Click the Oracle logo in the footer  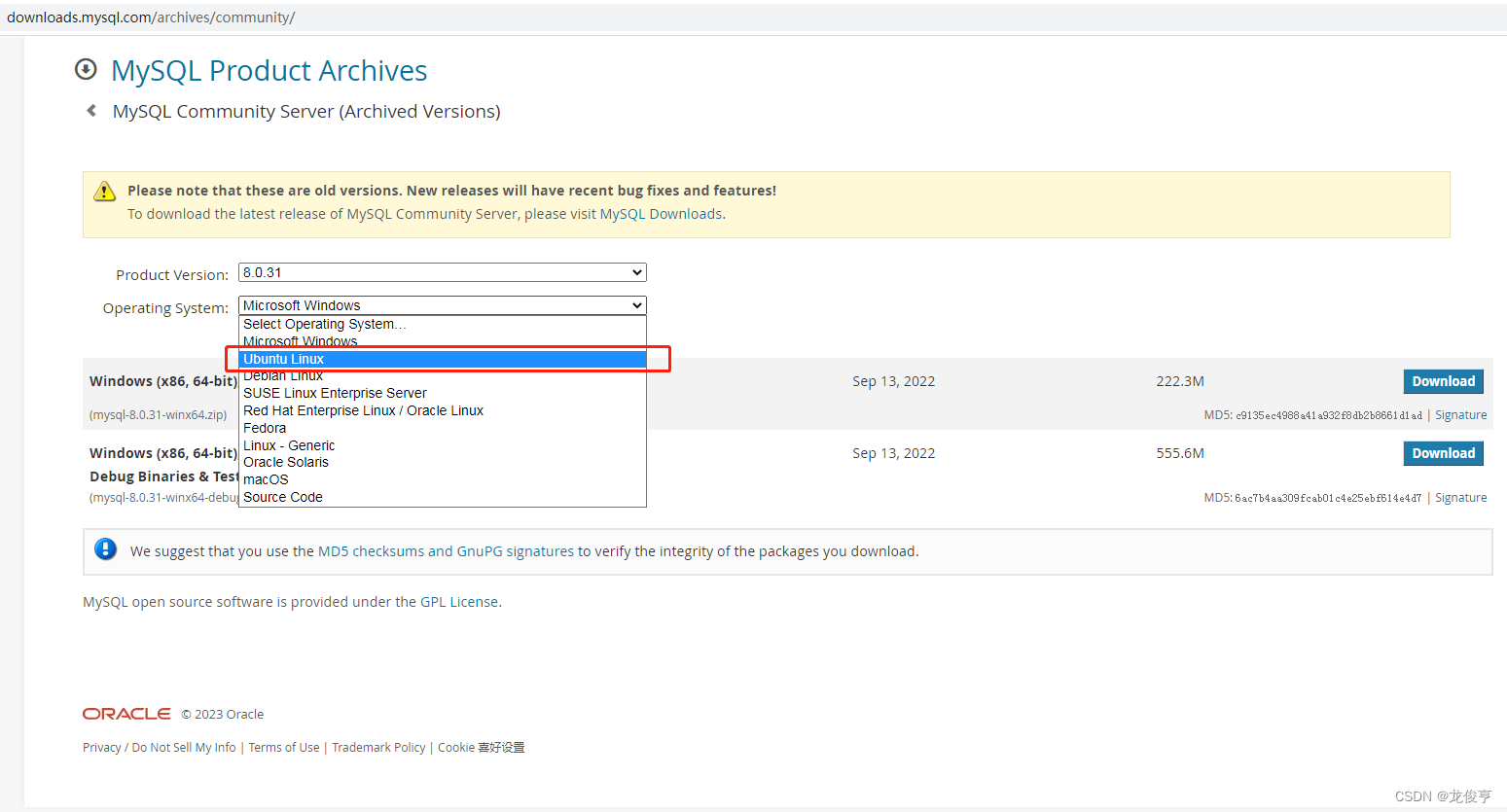(126, 714)
